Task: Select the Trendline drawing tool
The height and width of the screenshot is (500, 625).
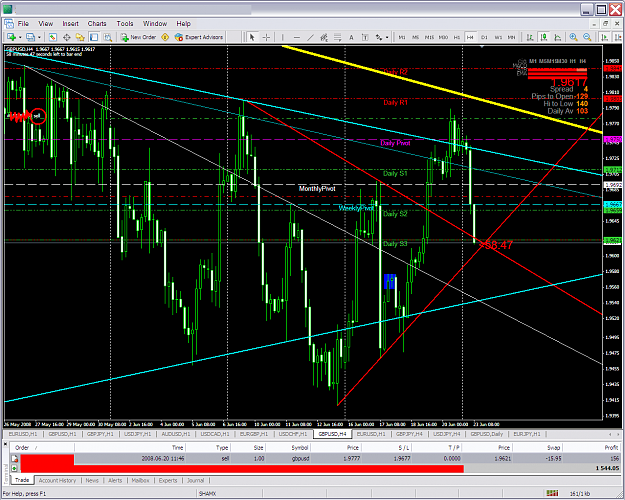Action: click(x=311, y=37)
